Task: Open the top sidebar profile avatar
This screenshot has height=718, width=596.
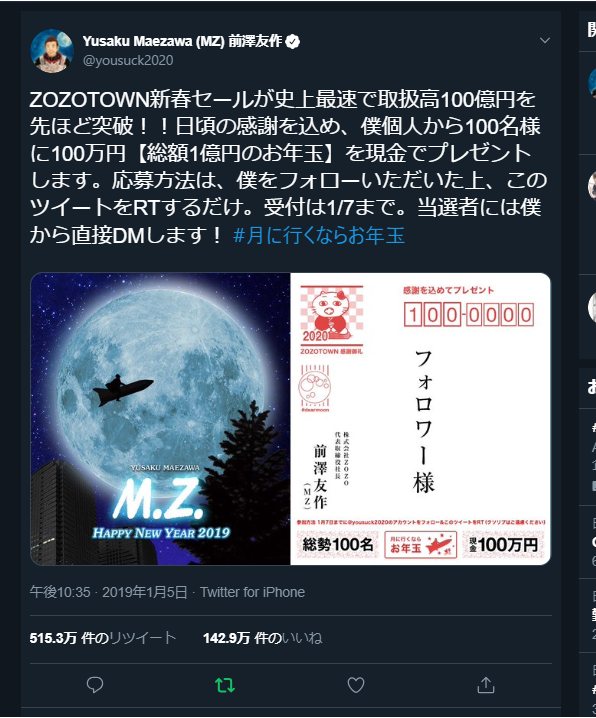Action: (x=592, y=83)
